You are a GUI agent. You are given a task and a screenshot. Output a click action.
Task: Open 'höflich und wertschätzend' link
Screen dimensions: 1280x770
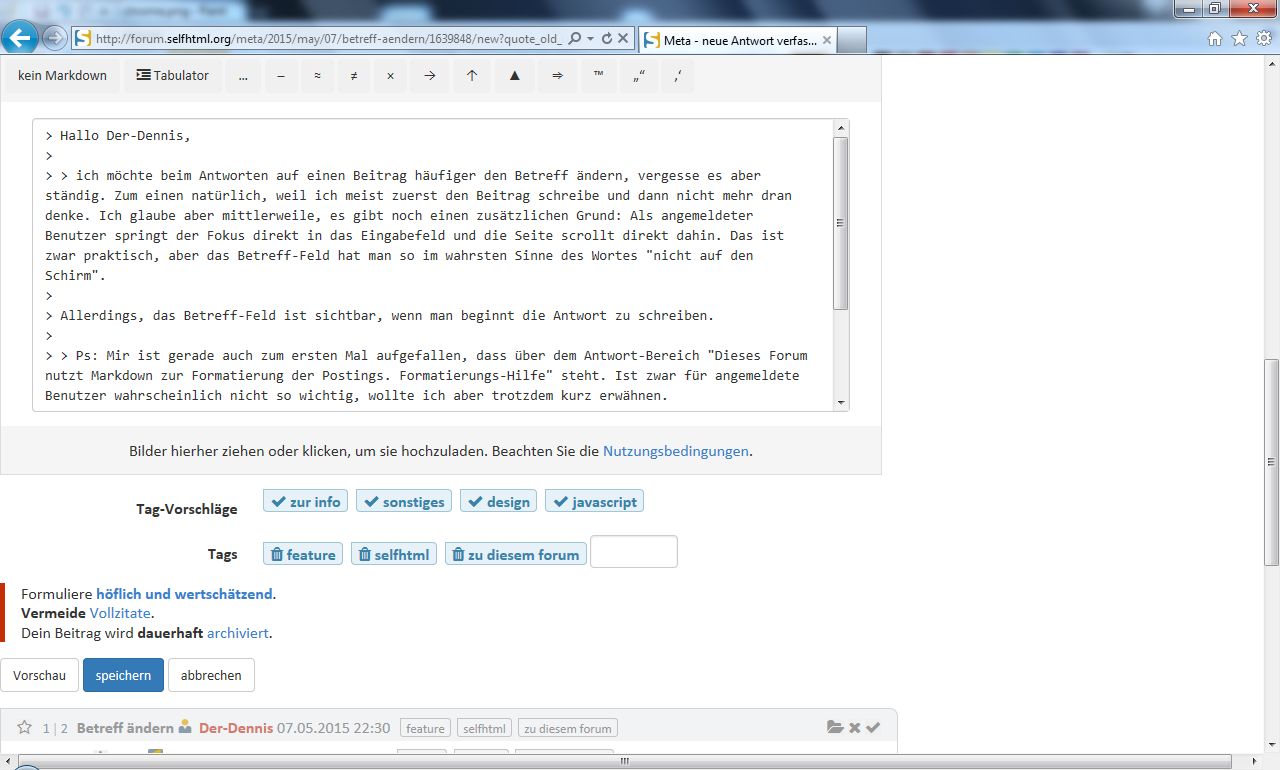184,593
